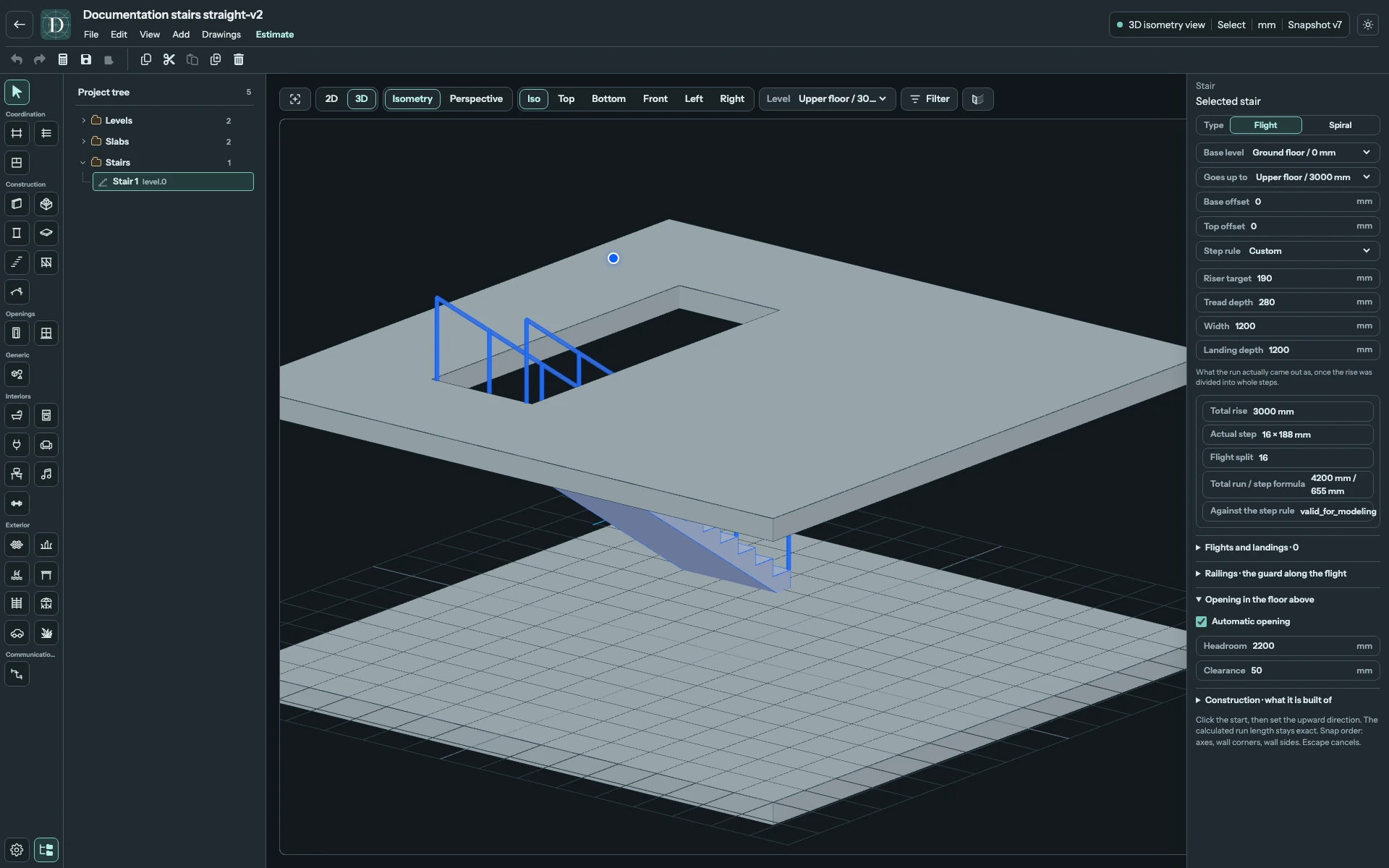The image size is (1389, 868).
Task: Click the duplicate icon in toolbar
Action: pos(216,59)
